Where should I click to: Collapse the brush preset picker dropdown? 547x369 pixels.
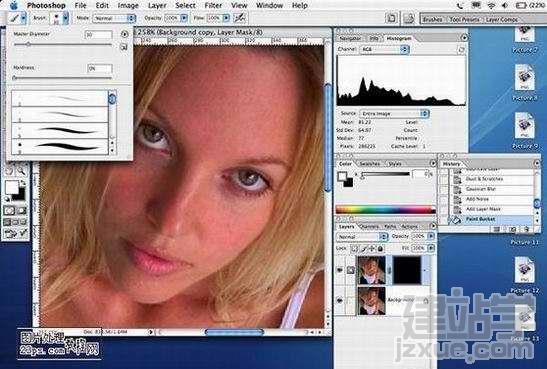pos(66,18)
